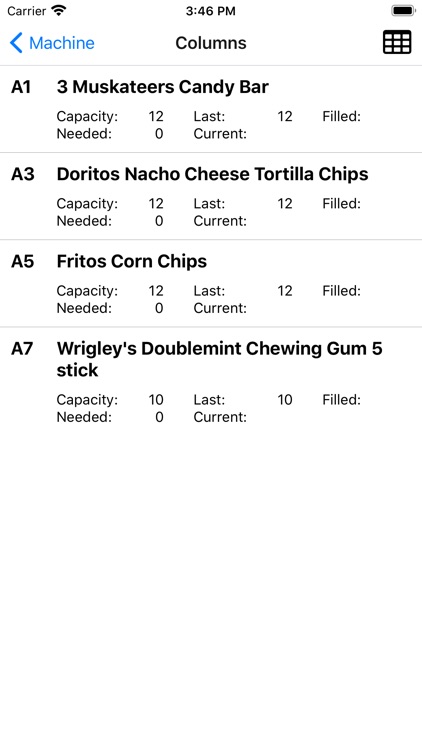
Task: Tap the battery status icon
Action: tap(403, 11)
